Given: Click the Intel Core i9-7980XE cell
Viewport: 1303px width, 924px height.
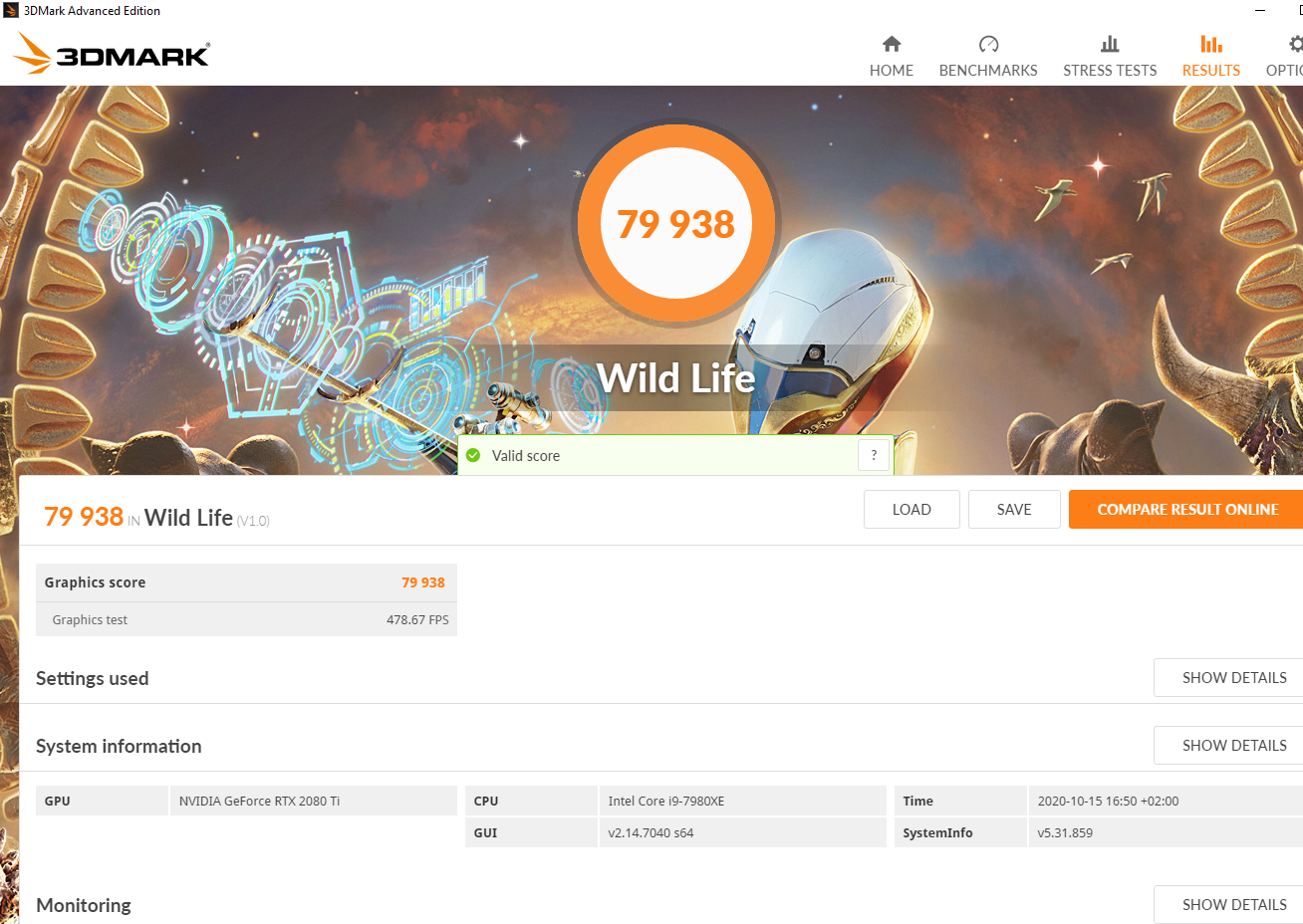Looking at the screenshot, I should coord(743,801).
